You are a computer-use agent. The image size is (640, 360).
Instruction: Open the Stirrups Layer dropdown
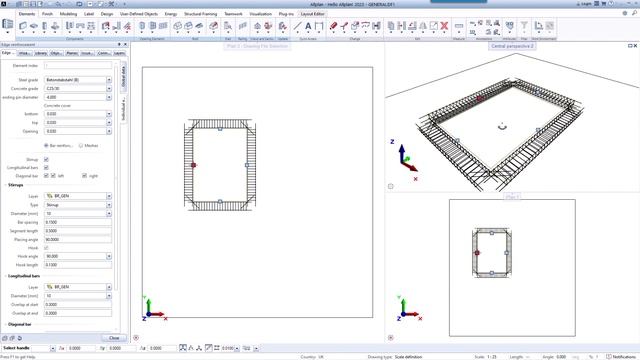109,196
